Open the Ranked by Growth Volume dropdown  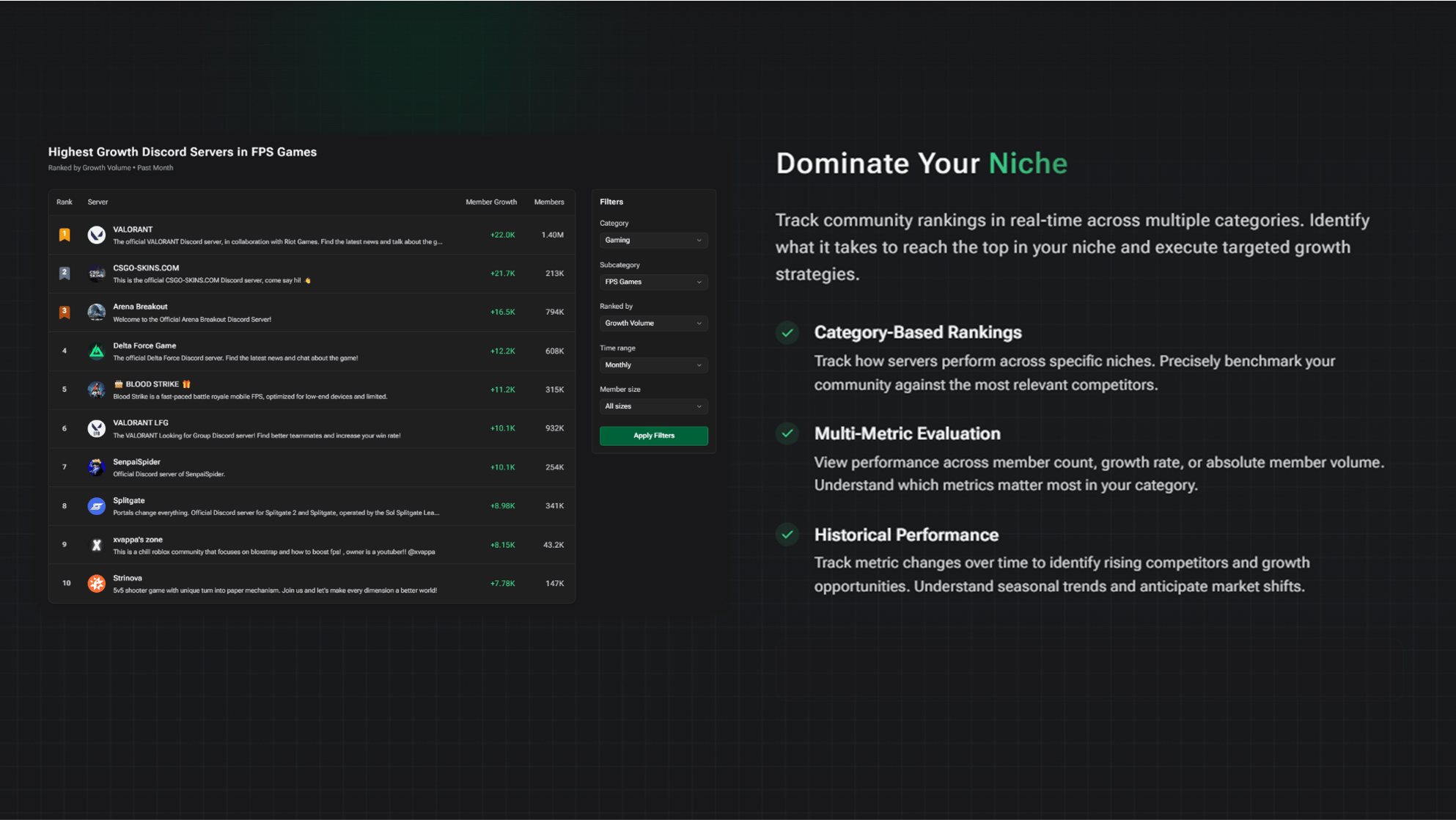coord(653,323)
